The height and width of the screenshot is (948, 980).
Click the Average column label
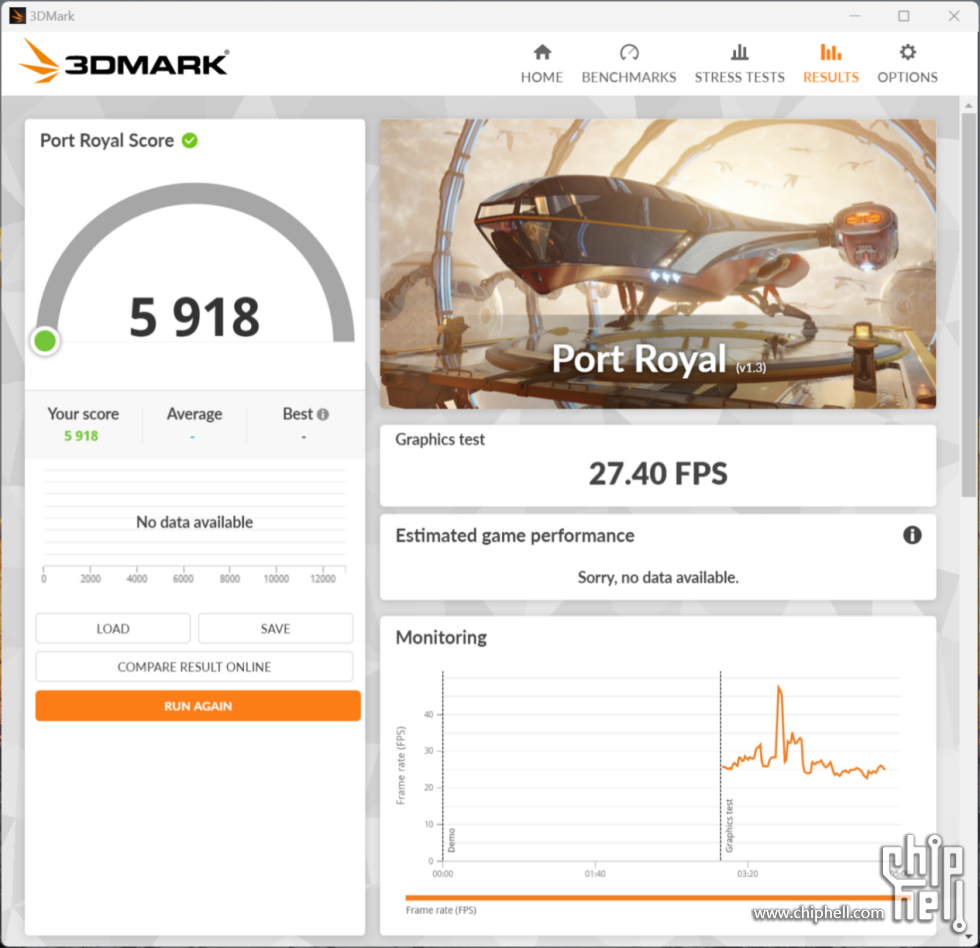(x=194, y=414)
